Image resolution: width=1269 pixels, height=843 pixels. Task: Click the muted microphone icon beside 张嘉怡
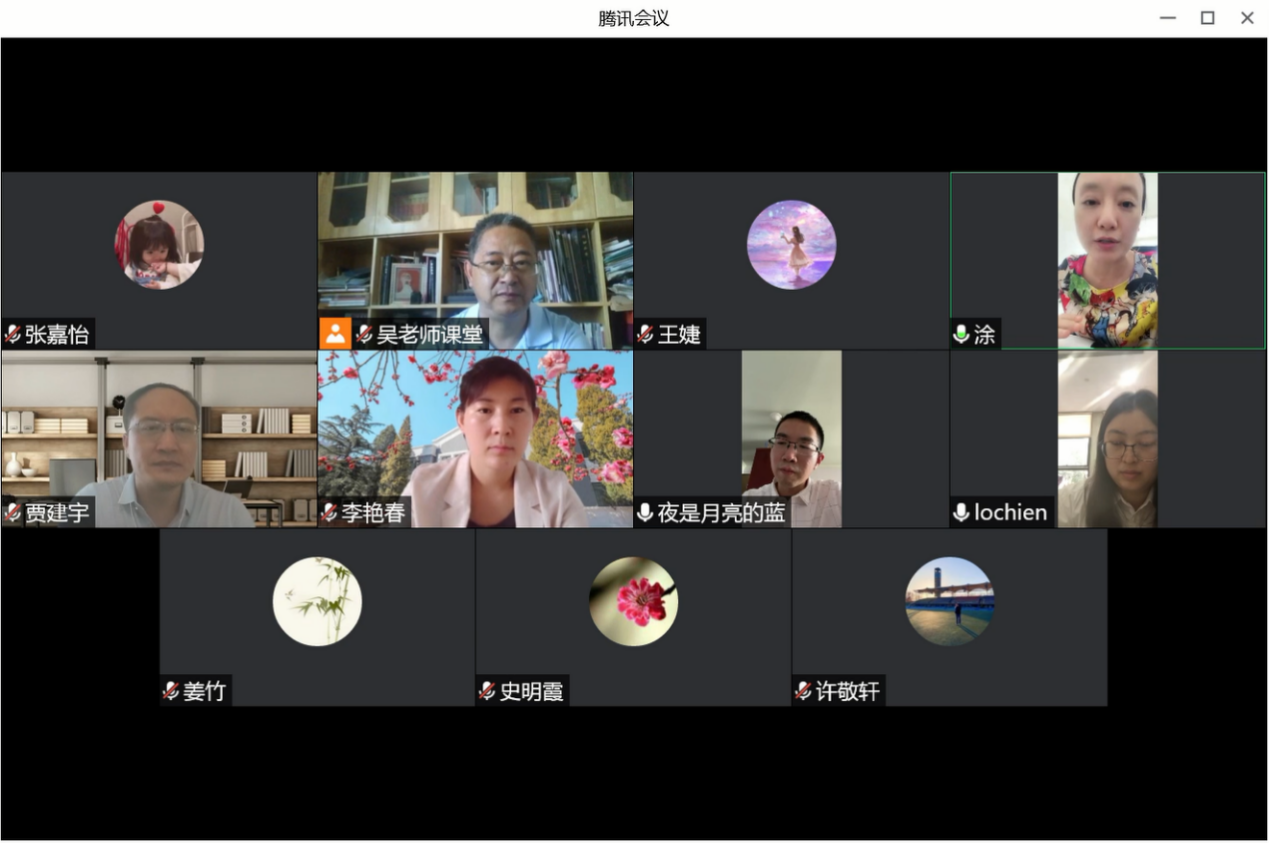pos(13,334)
